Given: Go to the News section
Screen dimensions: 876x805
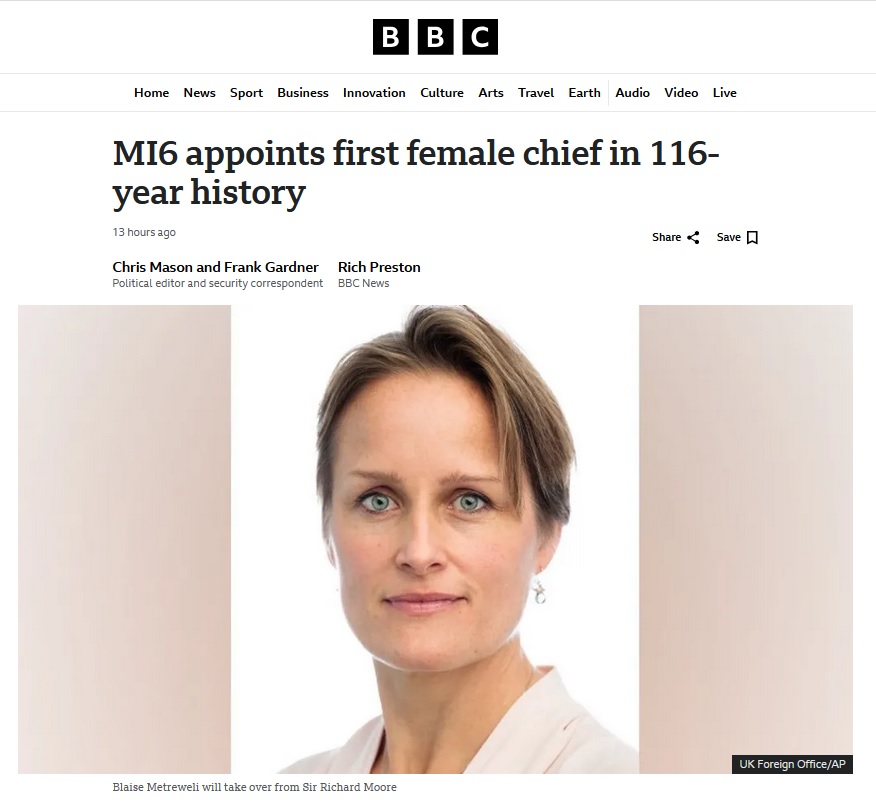Looking at the screenshot, I should pos(199,93).
